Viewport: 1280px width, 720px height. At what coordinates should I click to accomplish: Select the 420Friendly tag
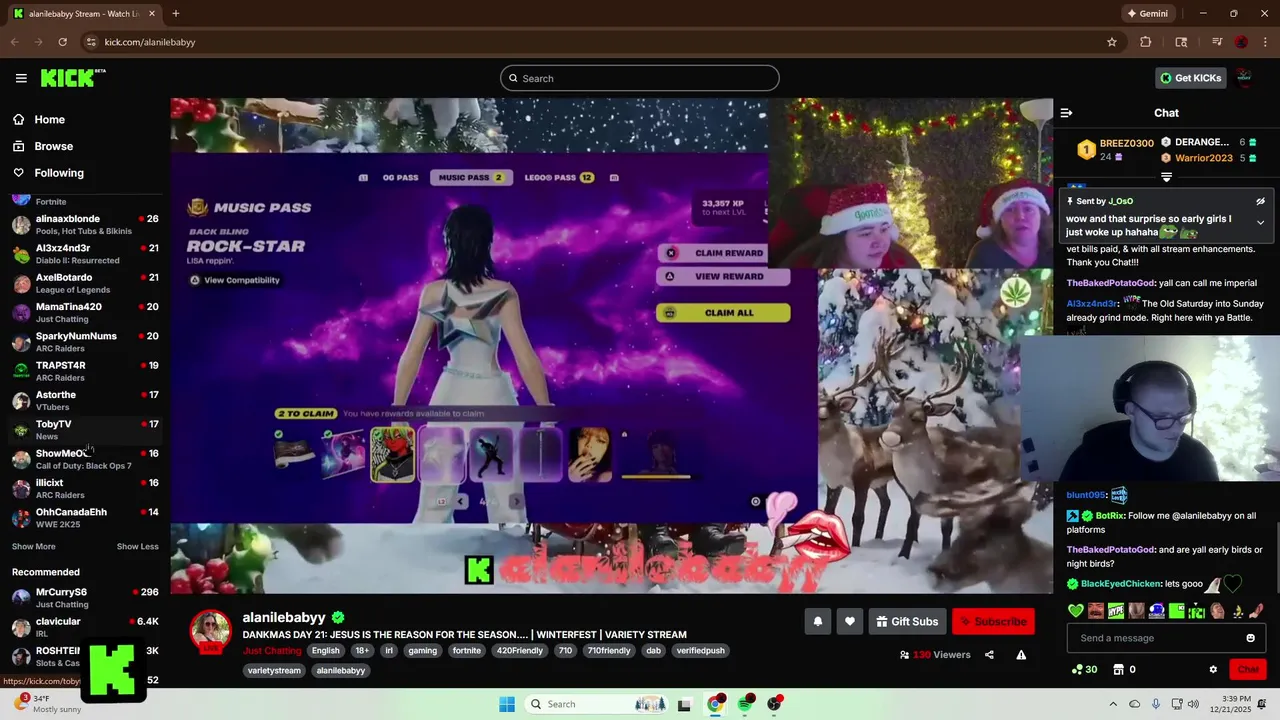tap(520, 650)
